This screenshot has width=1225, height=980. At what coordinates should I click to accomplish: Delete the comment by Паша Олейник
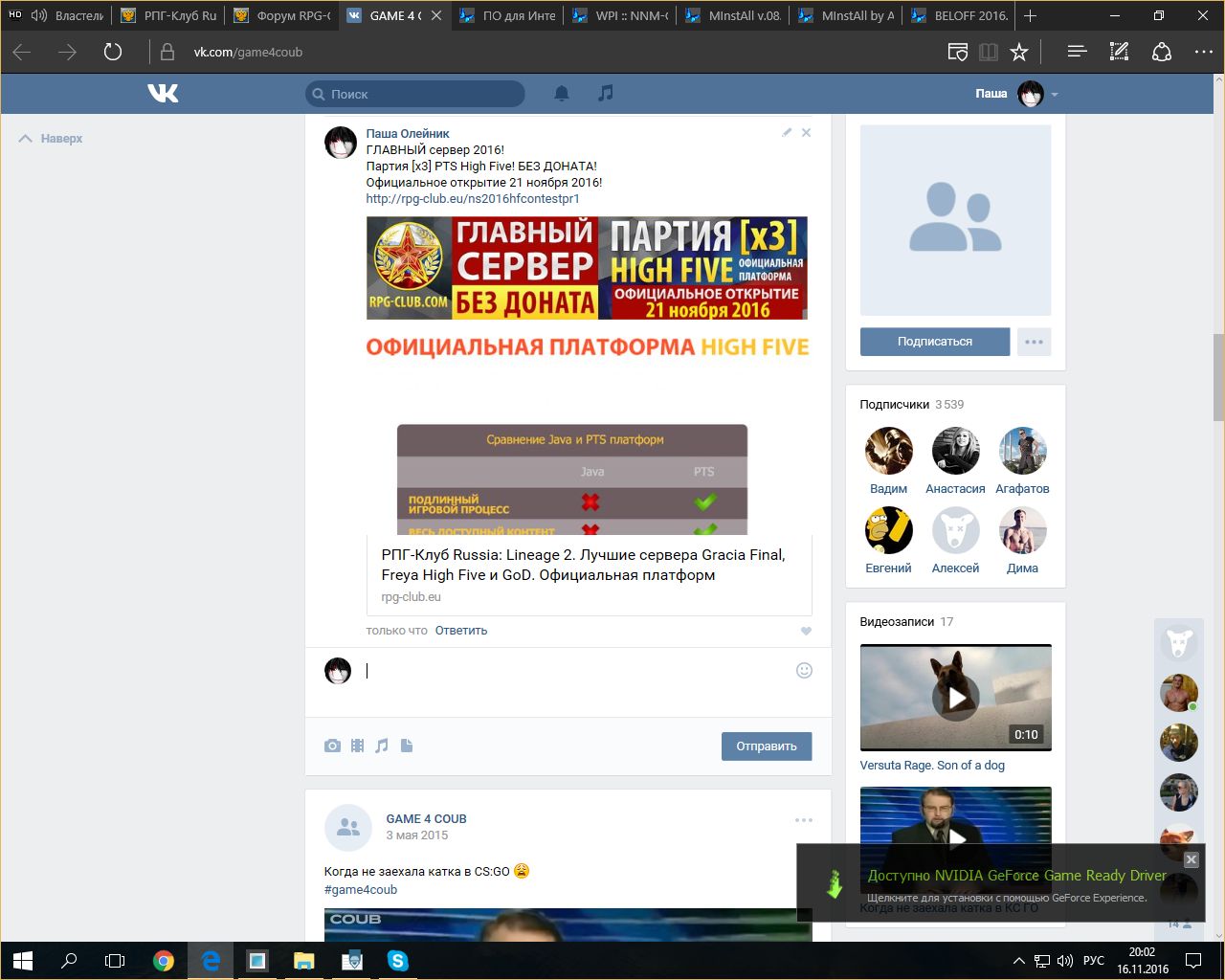point(806,133)
